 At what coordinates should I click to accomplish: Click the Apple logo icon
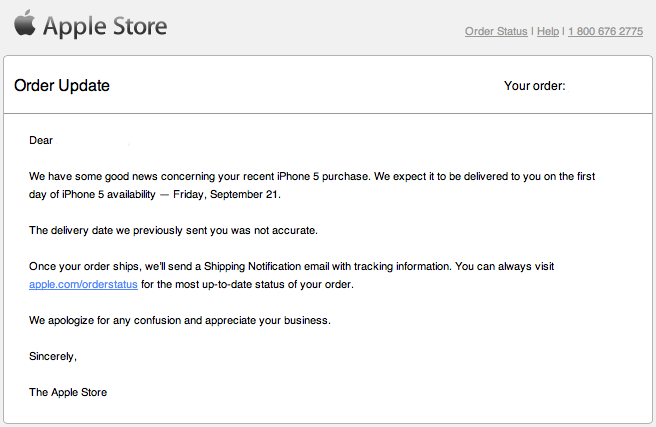25,23
